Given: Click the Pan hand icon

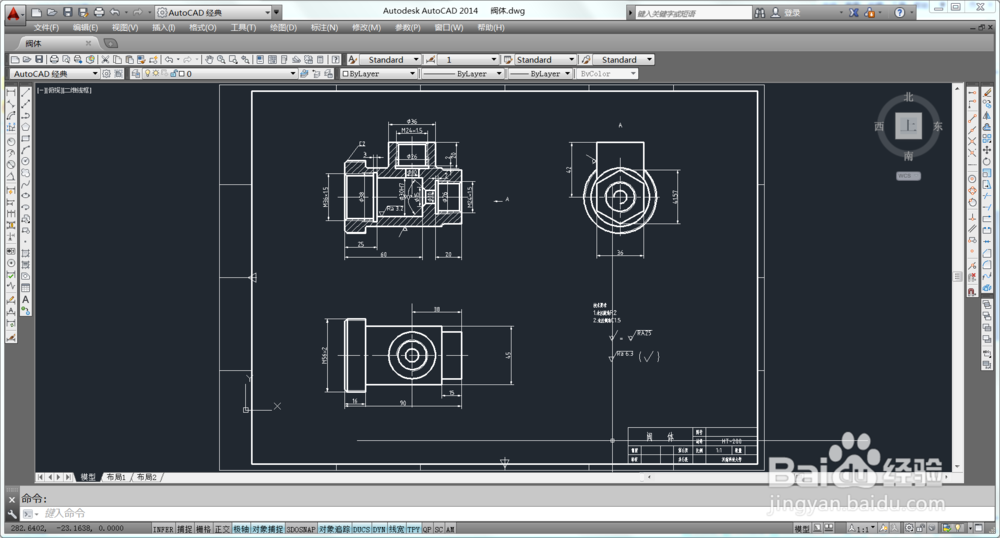Looking at the screenshot, I should [x=209, y=59].
